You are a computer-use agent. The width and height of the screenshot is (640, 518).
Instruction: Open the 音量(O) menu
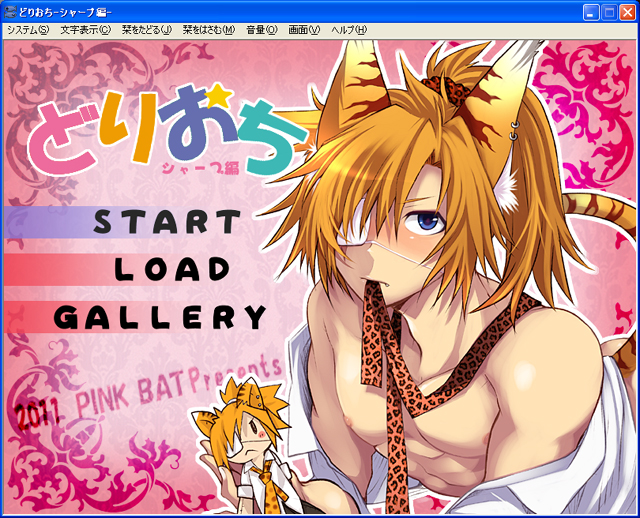click(x=262, y=30)
